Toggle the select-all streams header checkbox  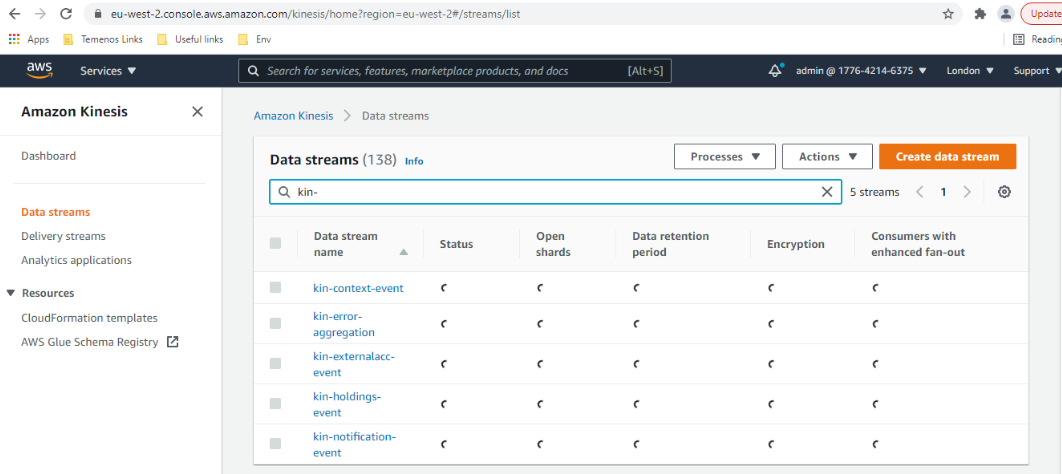(276, 243)
